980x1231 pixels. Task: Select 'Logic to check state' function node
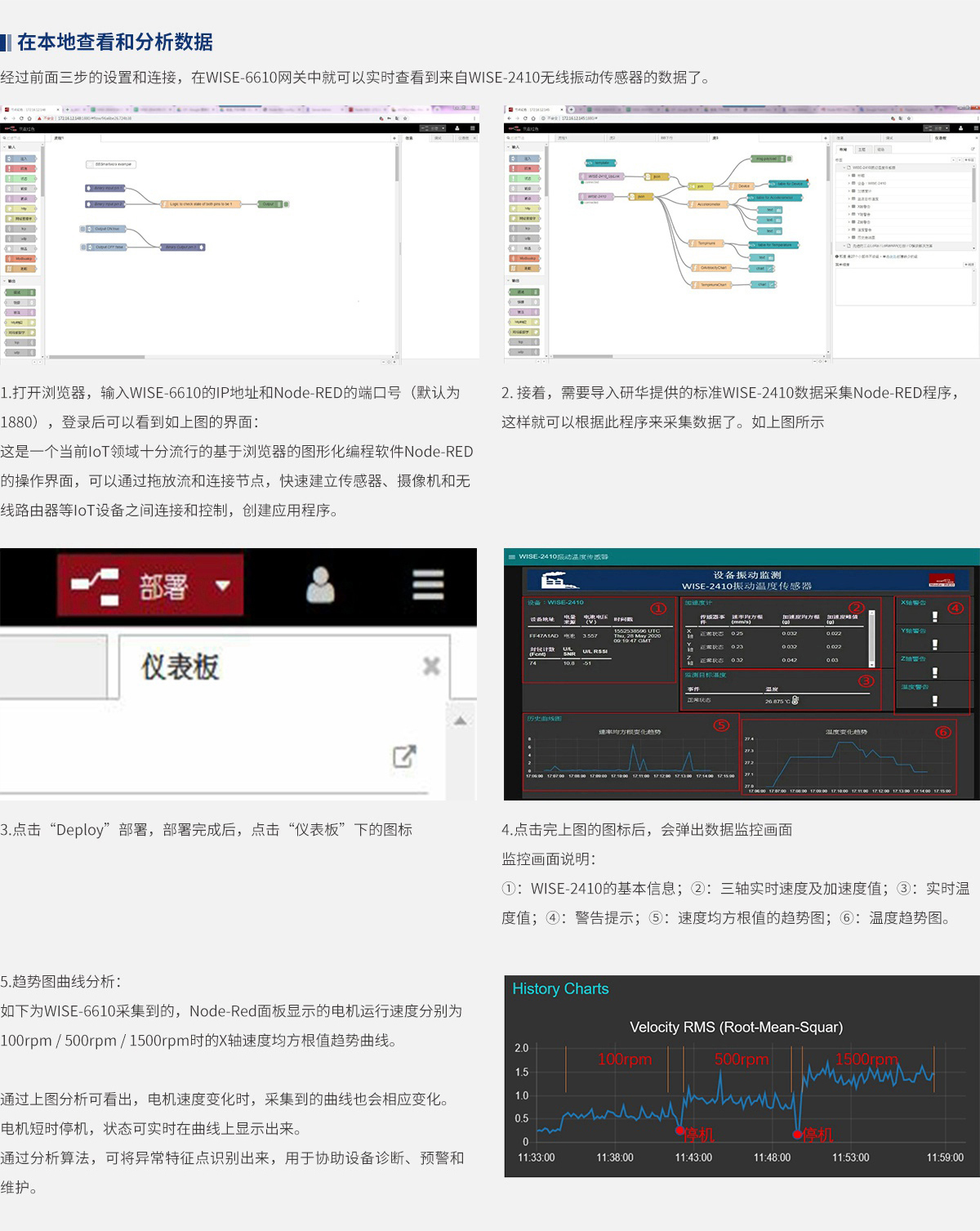tap(200, 203)
